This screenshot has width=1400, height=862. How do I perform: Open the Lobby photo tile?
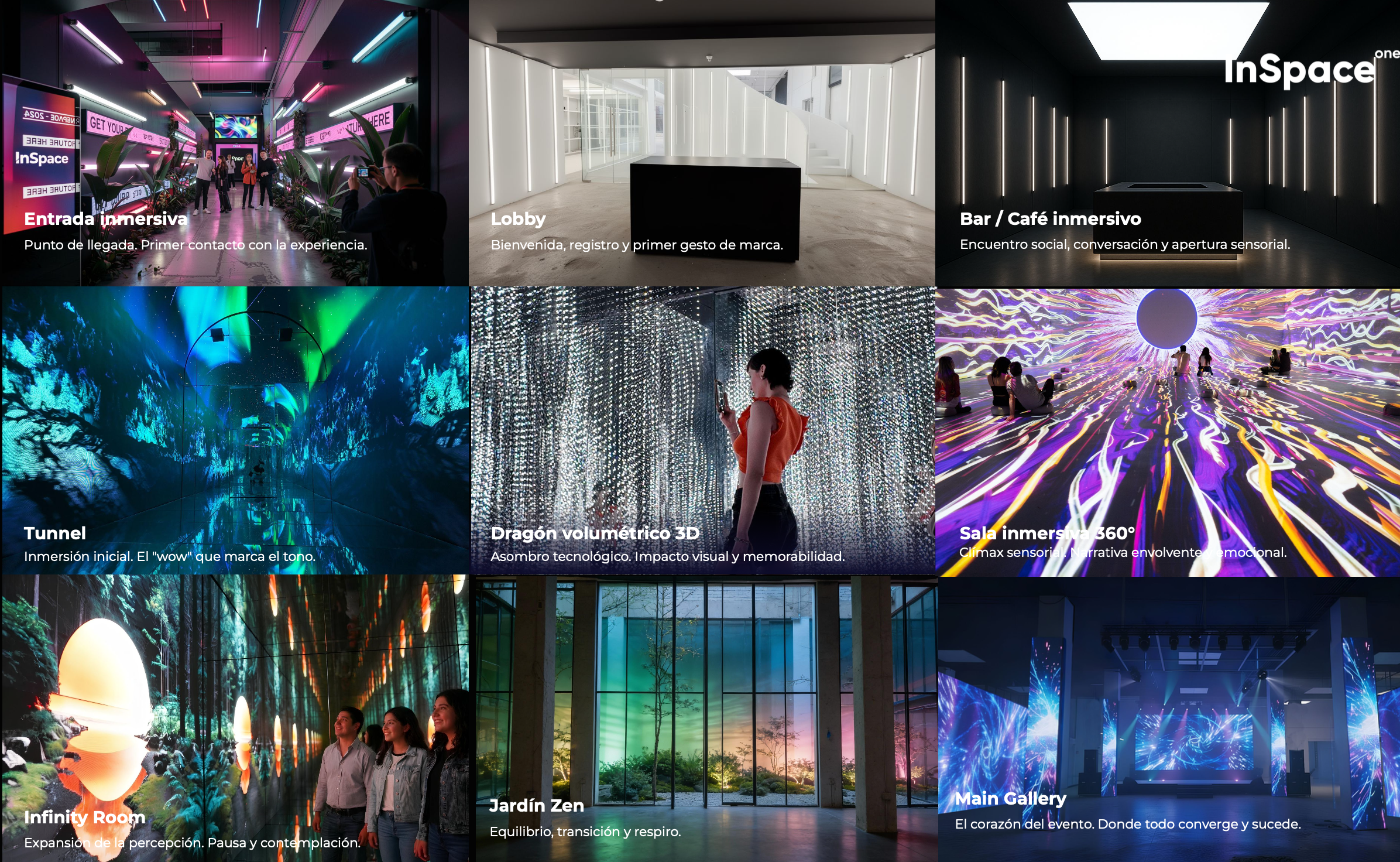click(701, 117)
